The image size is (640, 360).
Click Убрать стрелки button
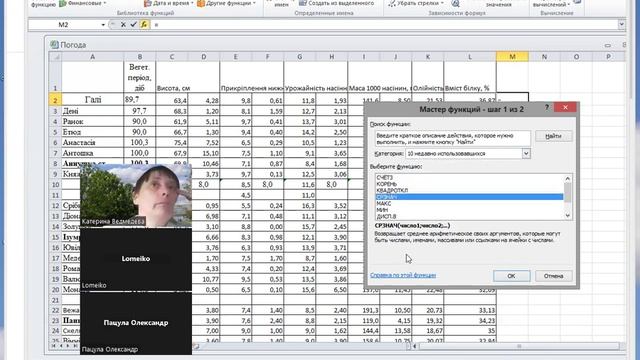click(416, 3)
